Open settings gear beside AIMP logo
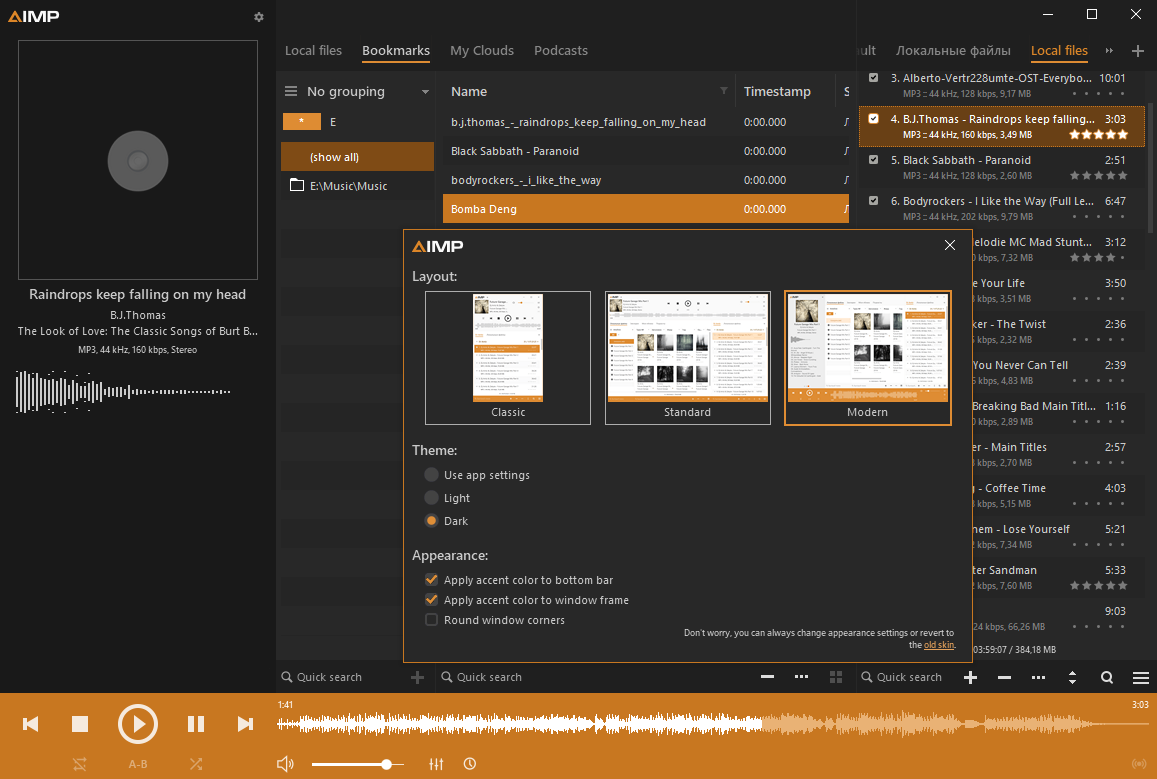This screenshot has width=1157, height=779. click(x=258, y=17)
